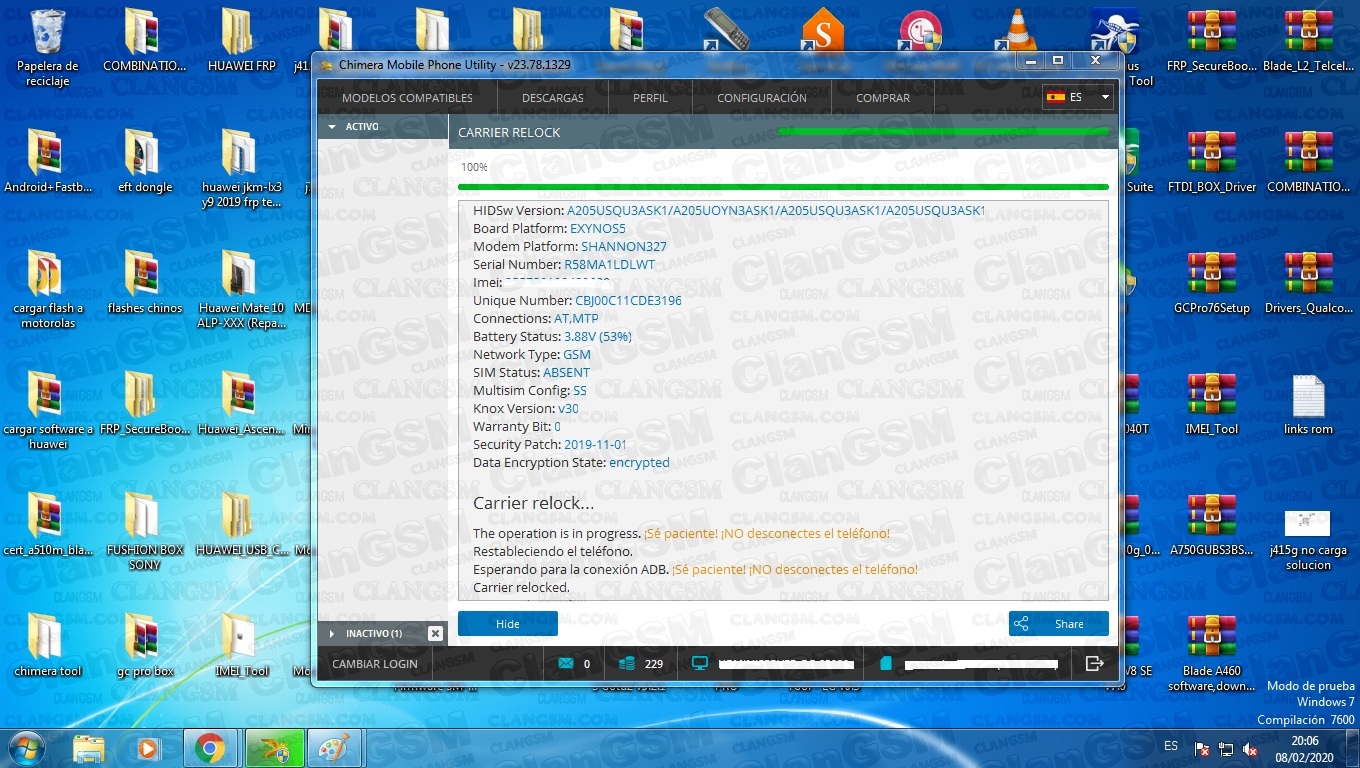Select the huawei jkm-lx3 y9 2019 folder
The width and height of the screenshot is (1360, 768).
click(241, 168)
